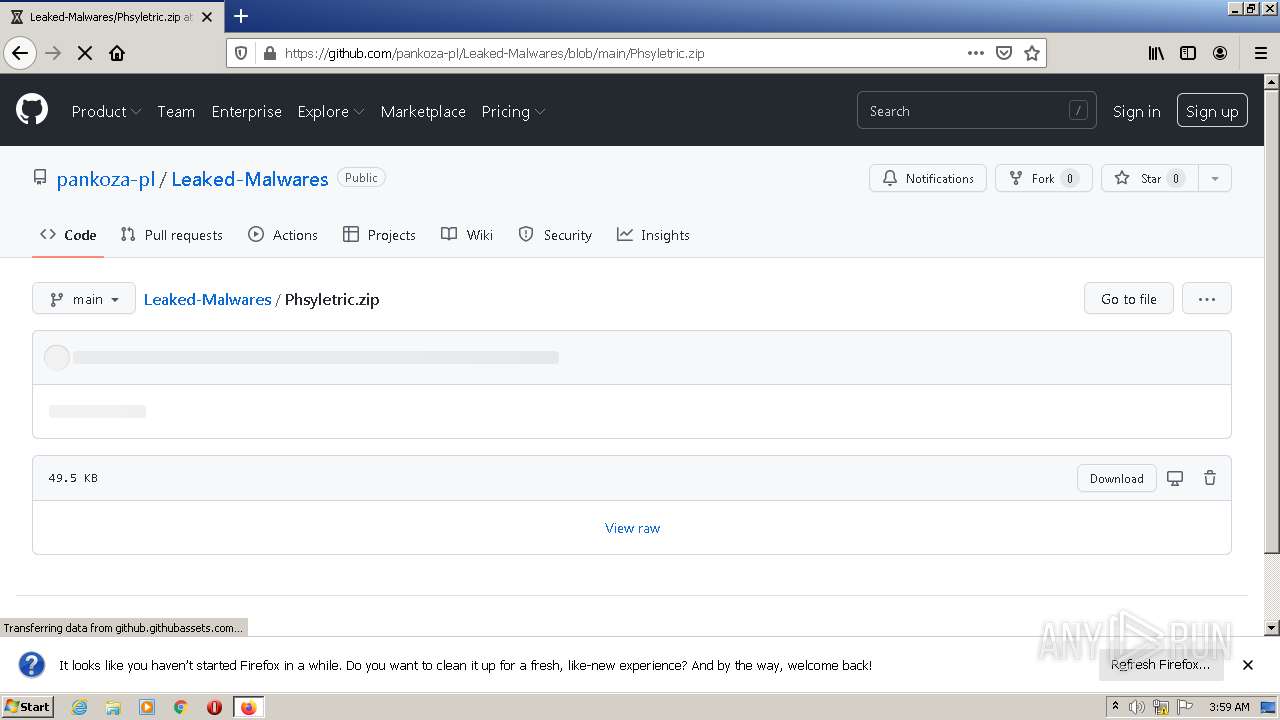The image size is (1280, 720).
Task: Save page to Pocket icon
Action: tap(1004, 53)
